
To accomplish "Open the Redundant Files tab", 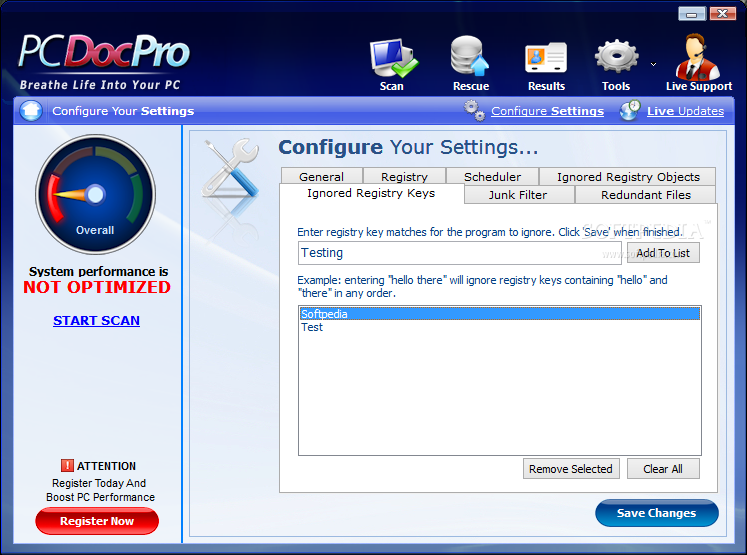I will (646, 195).
